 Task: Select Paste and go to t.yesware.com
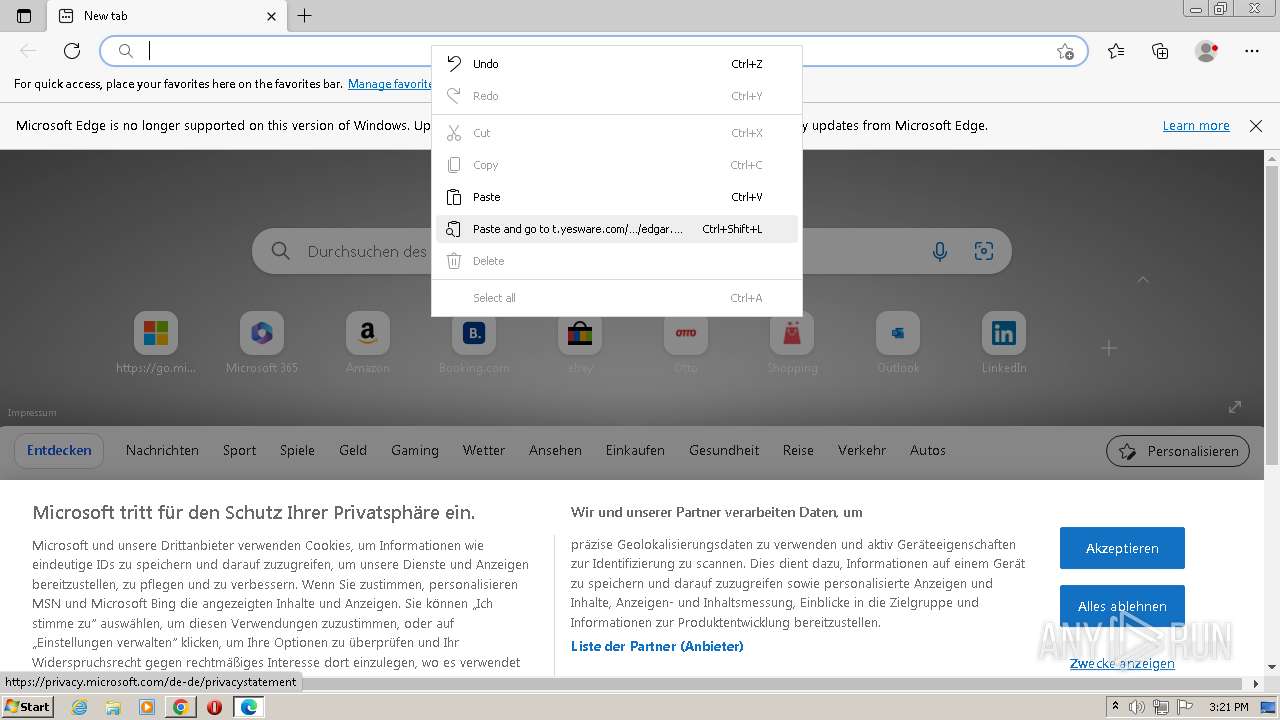point(617,229)
